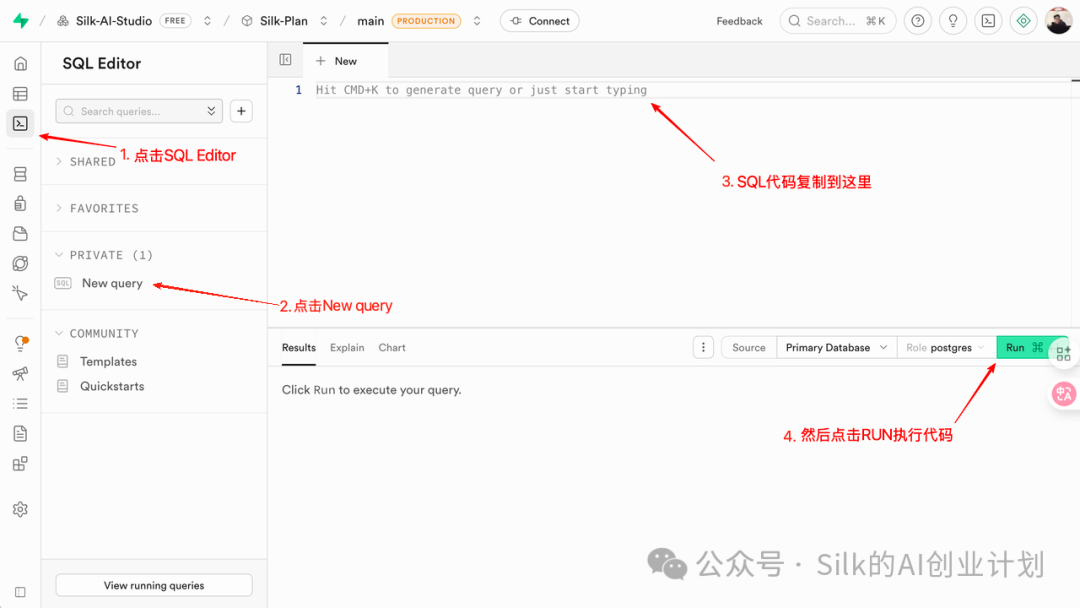Click the translate extension floating icon
The height and width of the screenshot is (608, 1080).
click(x=1064, y=394)
